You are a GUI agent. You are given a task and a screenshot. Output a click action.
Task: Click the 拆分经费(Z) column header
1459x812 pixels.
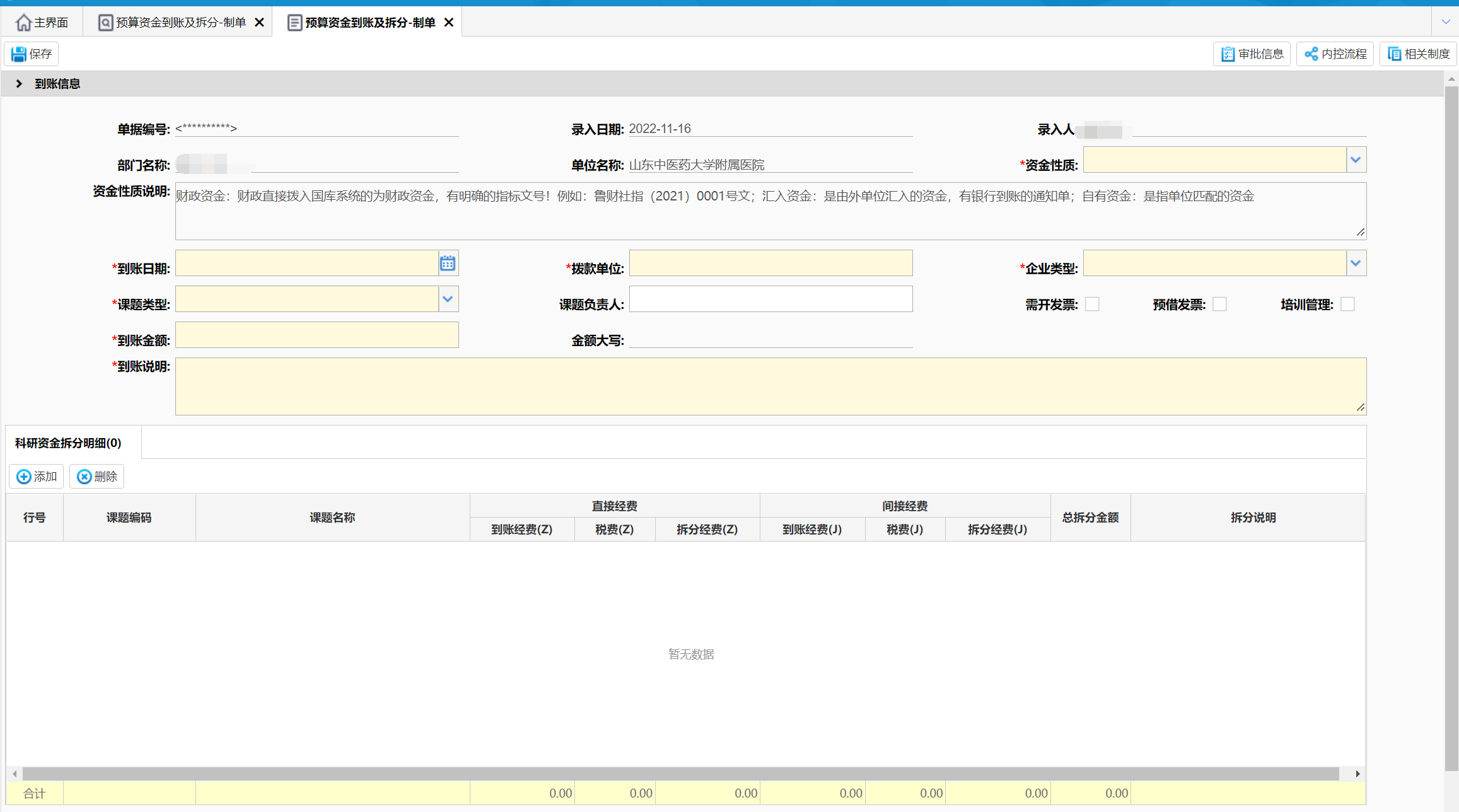(707, 530)
